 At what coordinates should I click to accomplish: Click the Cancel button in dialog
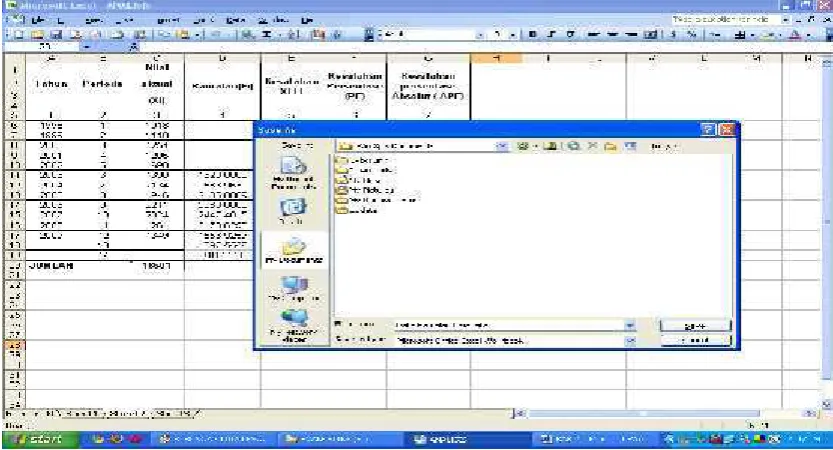click(695, 340)
